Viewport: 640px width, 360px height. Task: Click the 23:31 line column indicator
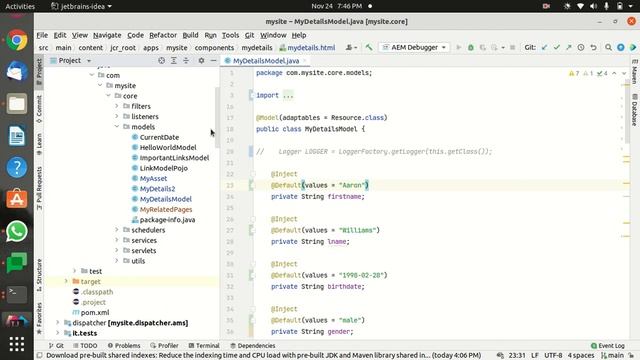tap(517, 355)
